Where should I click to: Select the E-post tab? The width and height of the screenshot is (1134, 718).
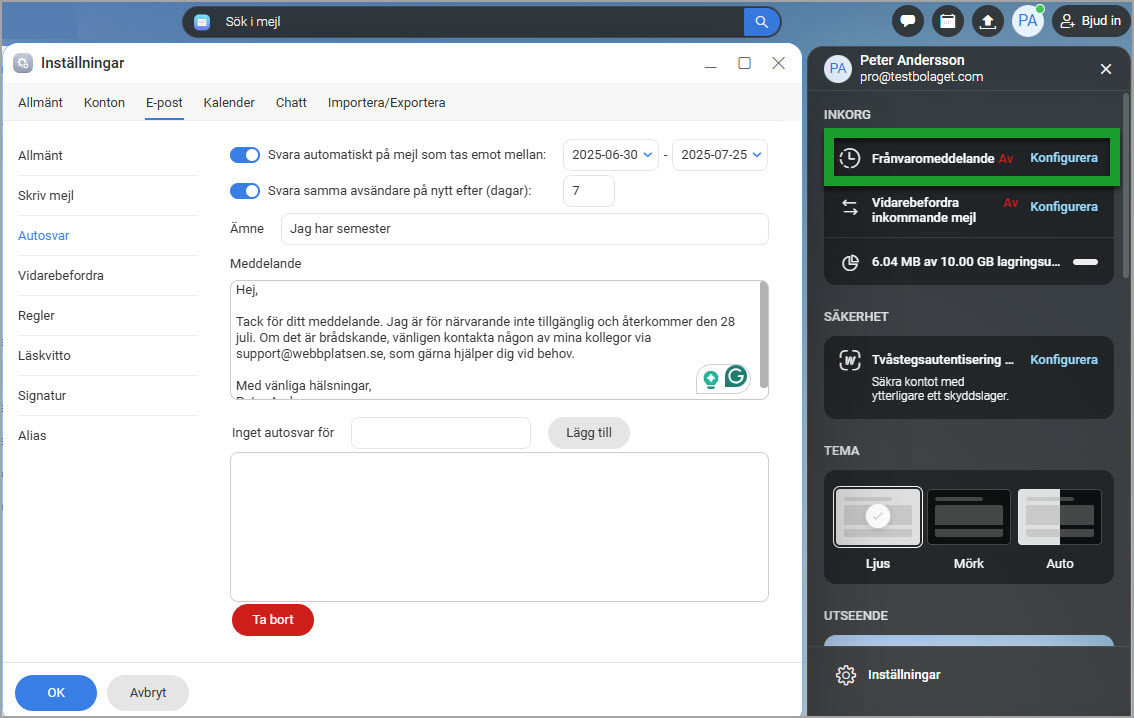click(x=164, y=103)
